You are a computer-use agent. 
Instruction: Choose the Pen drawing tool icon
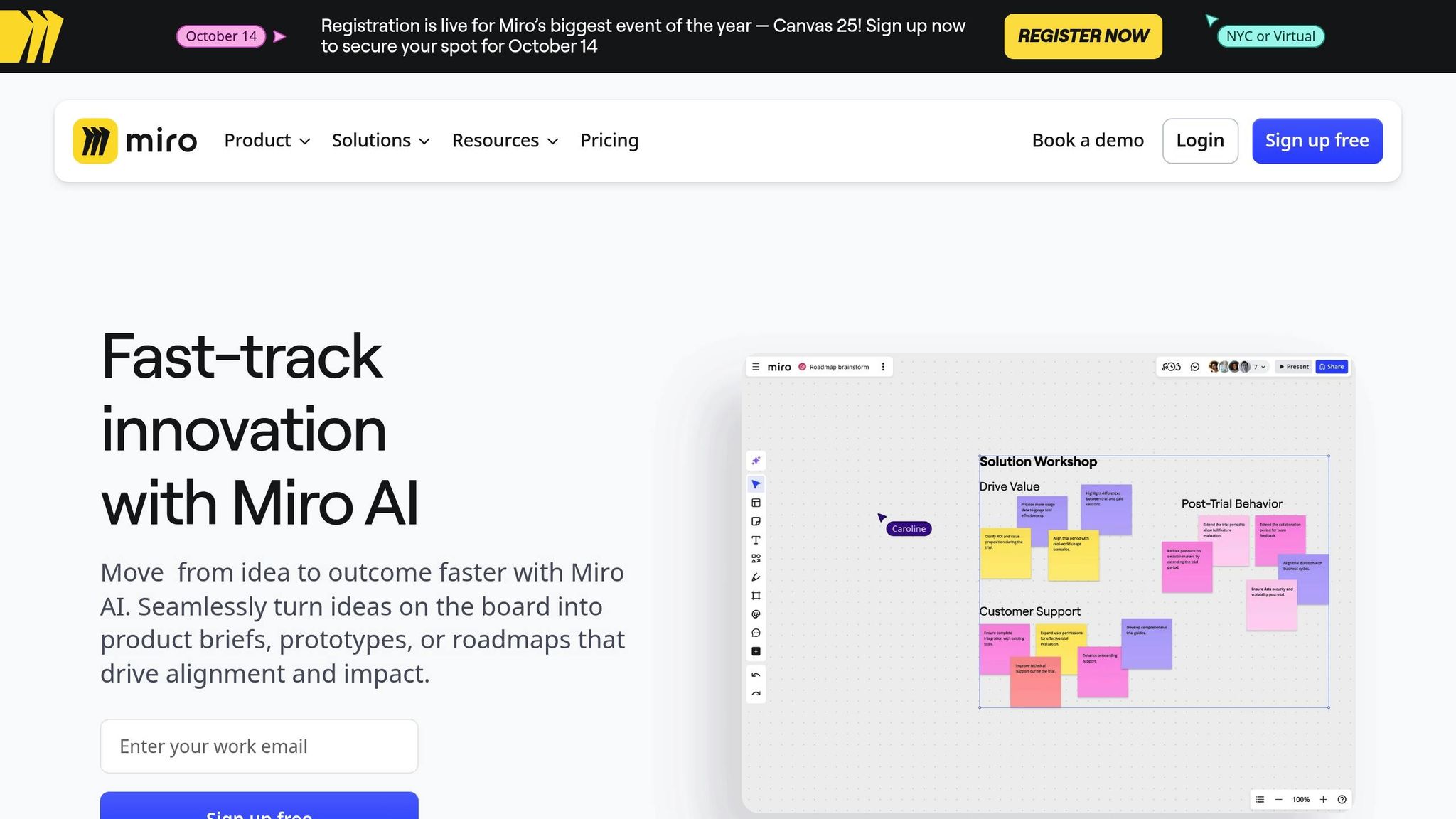click(x=756, y=577)
